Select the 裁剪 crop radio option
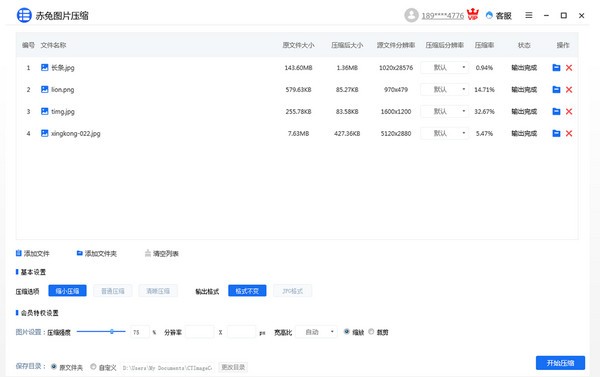 click(x=371, y=331)
